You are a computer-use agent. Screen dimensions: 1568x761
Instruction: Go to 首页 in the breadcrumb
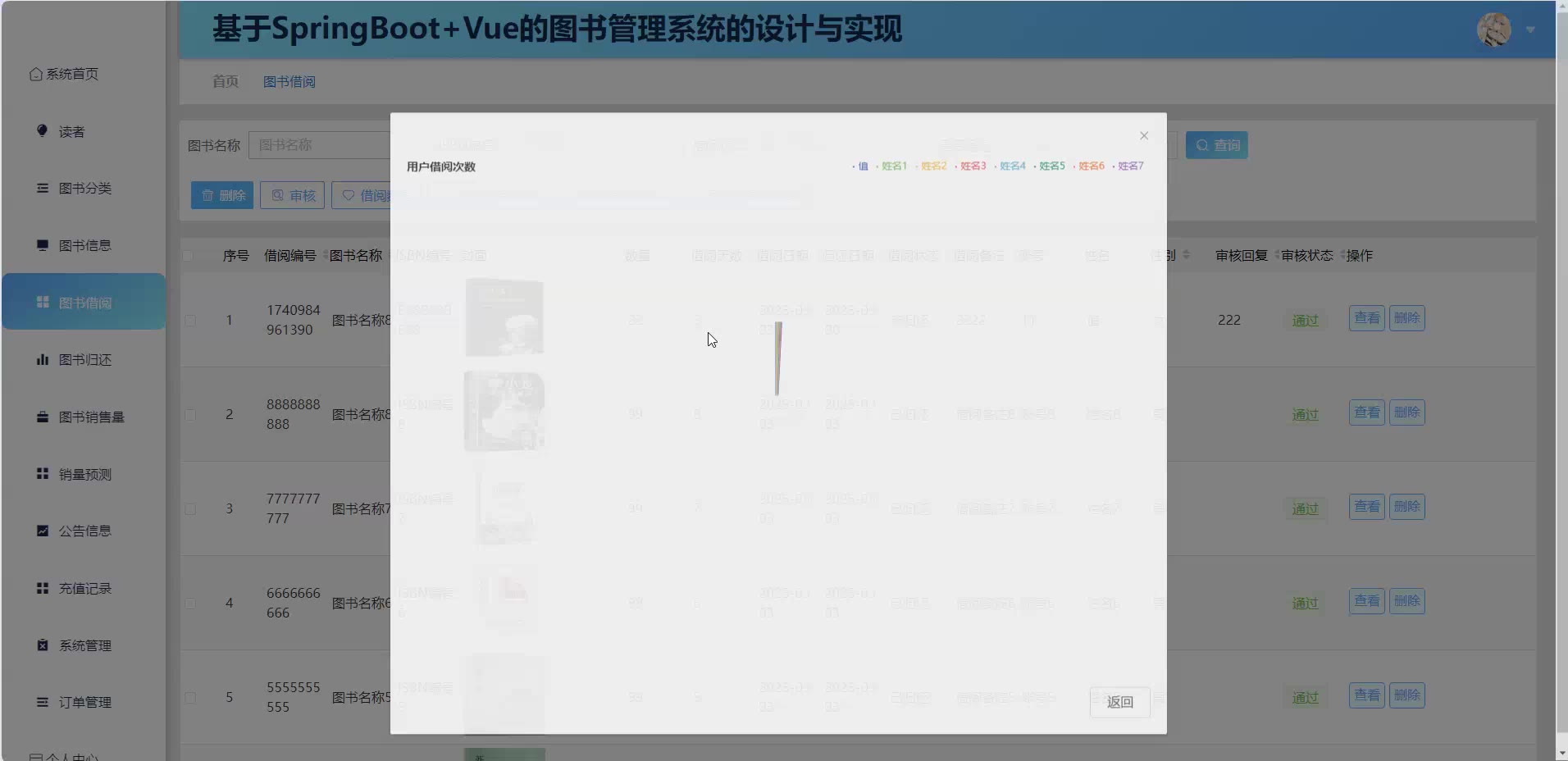tap(225, 81)
